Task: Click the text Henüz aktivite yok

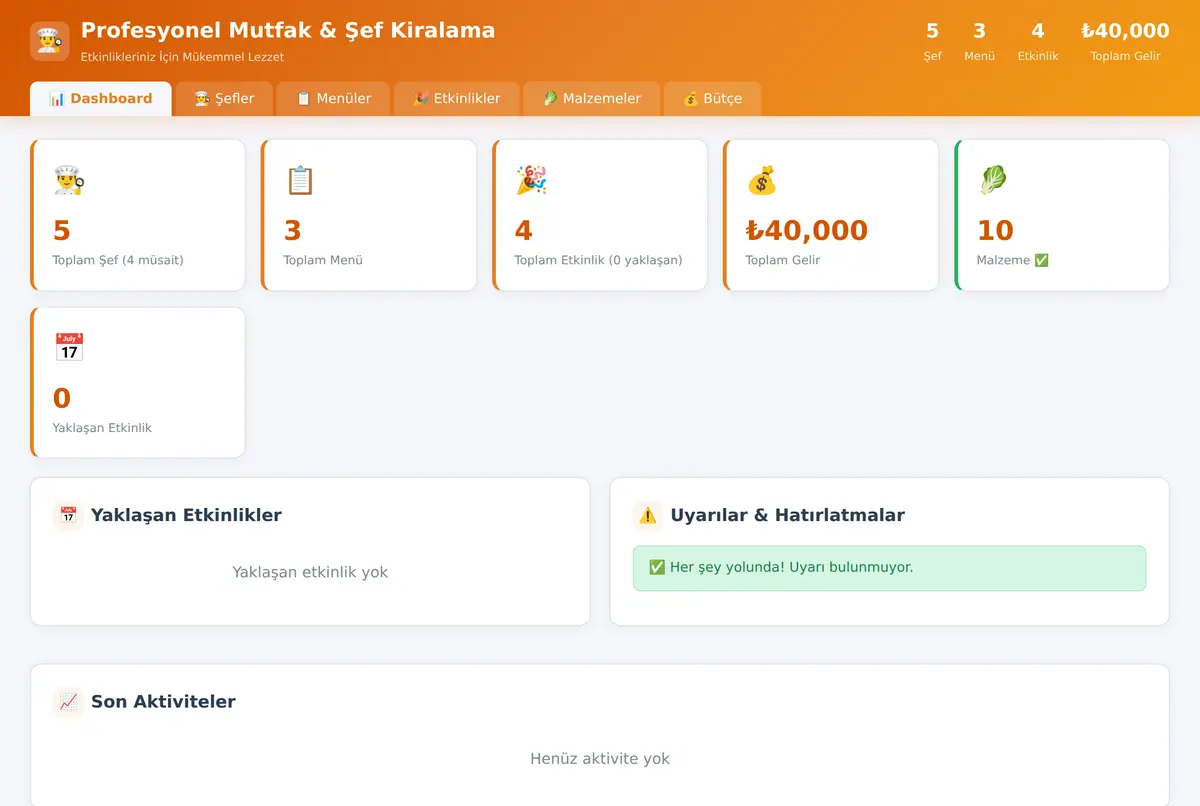Action: click(600, 759)
